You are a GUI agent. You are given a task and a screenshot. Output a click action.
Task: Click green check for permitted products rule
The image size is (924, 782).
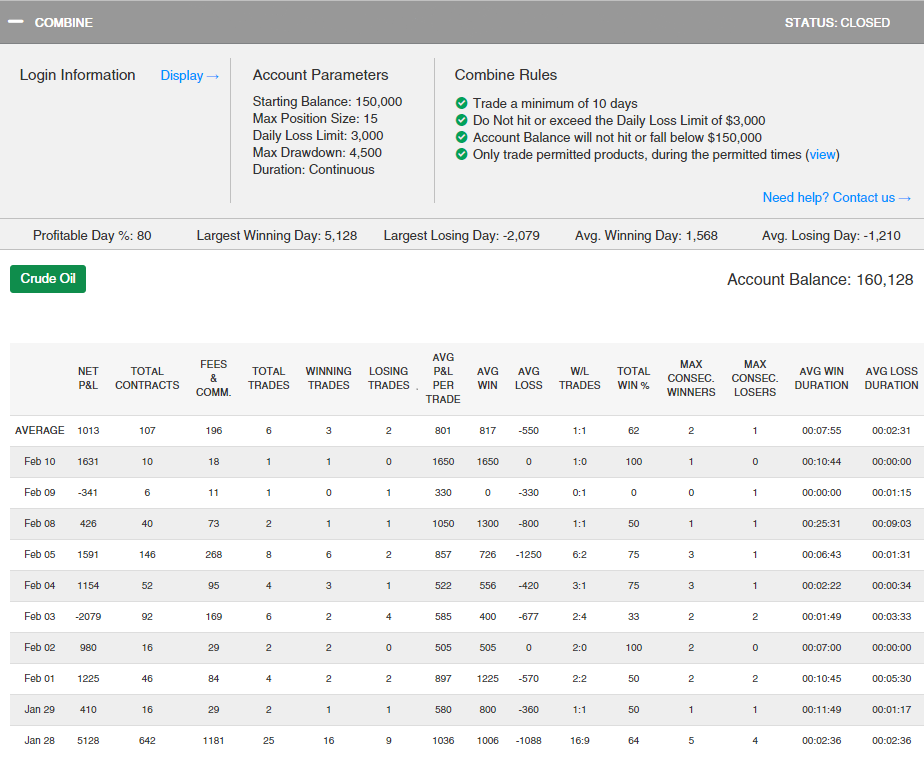[x=461, y=154]
